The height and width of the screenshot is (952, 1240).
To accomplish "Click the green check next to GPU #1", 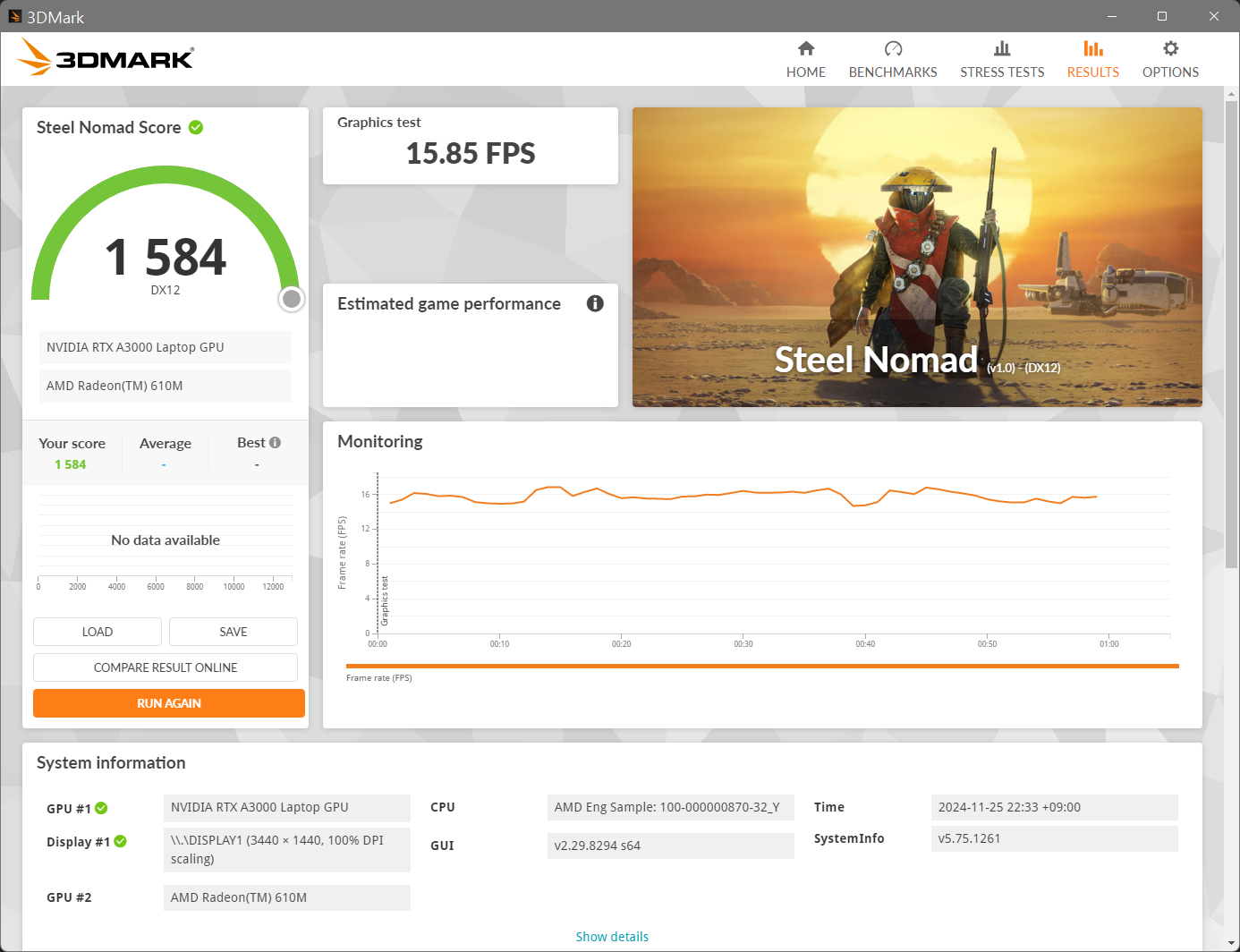I will point(101,808).
